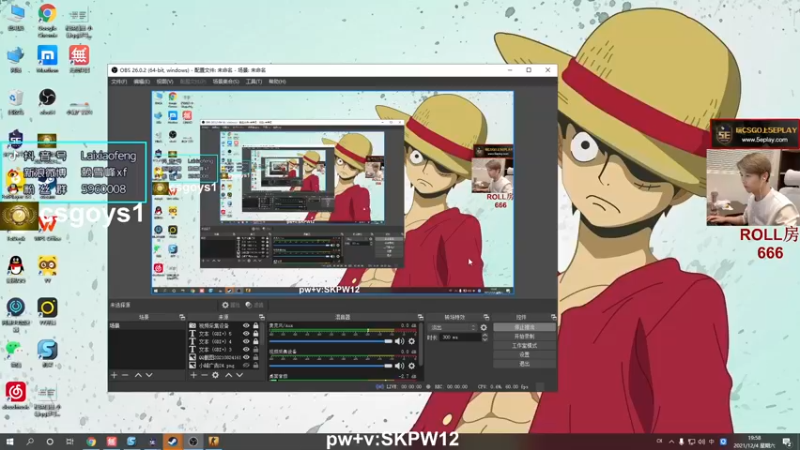This screenshot has width=800, height=450.
Task: Move source down arrow in Sources panel
Action: (x=239, y=375)
